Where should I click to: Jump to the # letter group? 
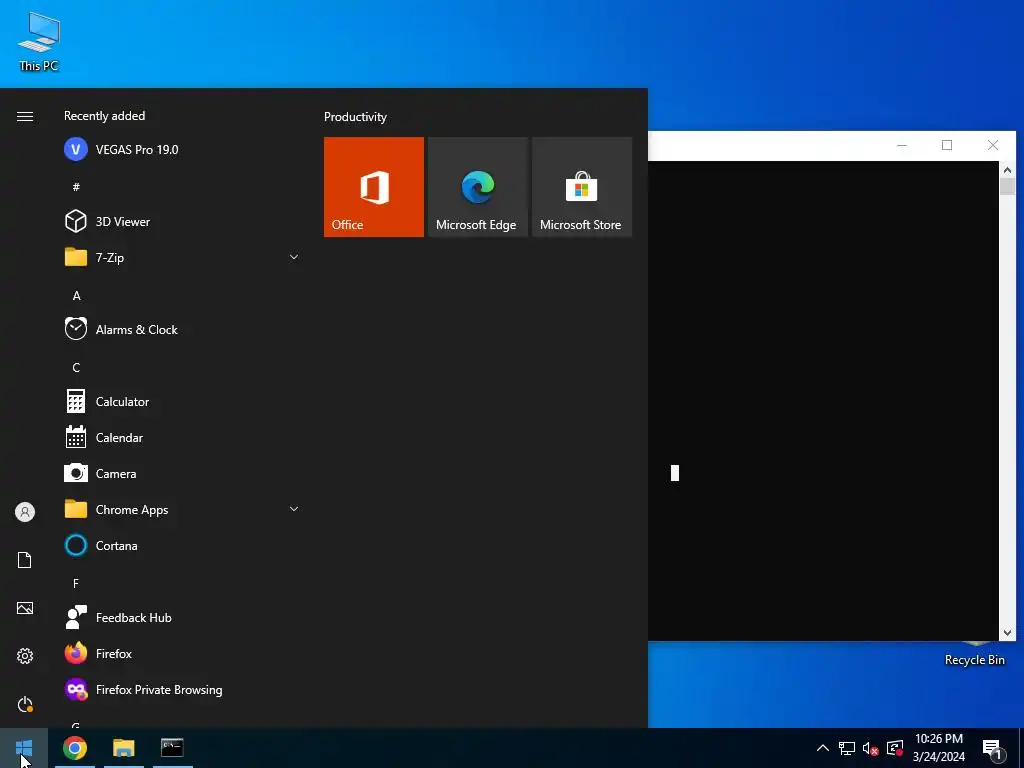click(76, 187)
